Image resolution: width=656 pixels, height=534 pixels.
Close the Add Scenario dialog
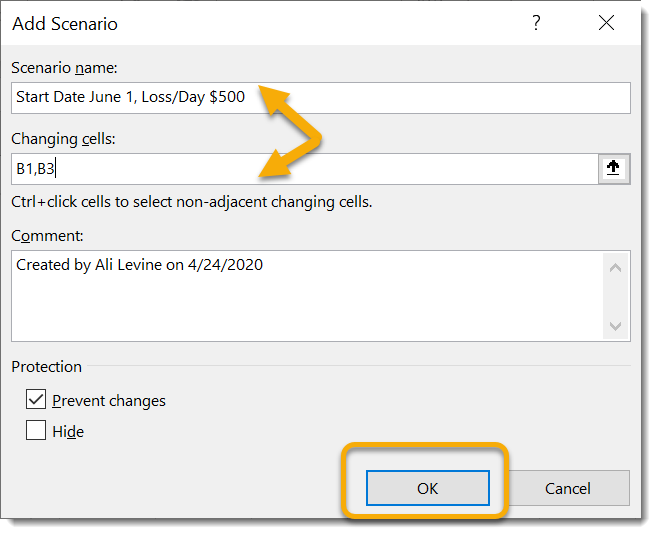(x=604, y=22)
